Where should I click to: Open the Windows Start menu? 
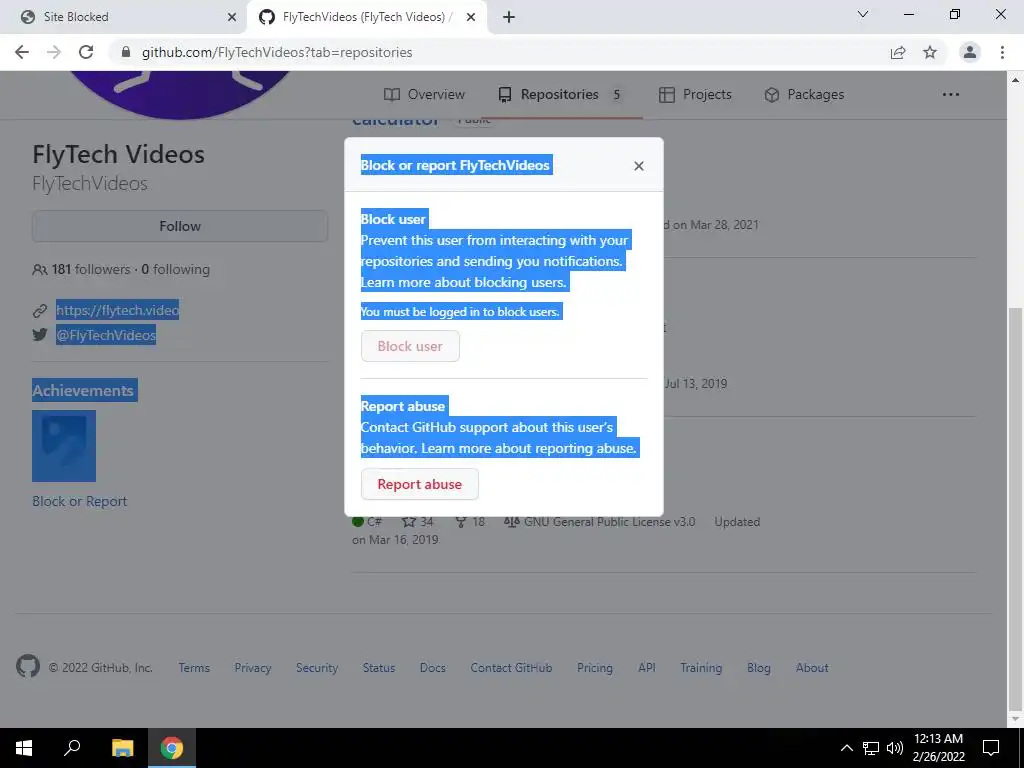click(x=24, y=748)
